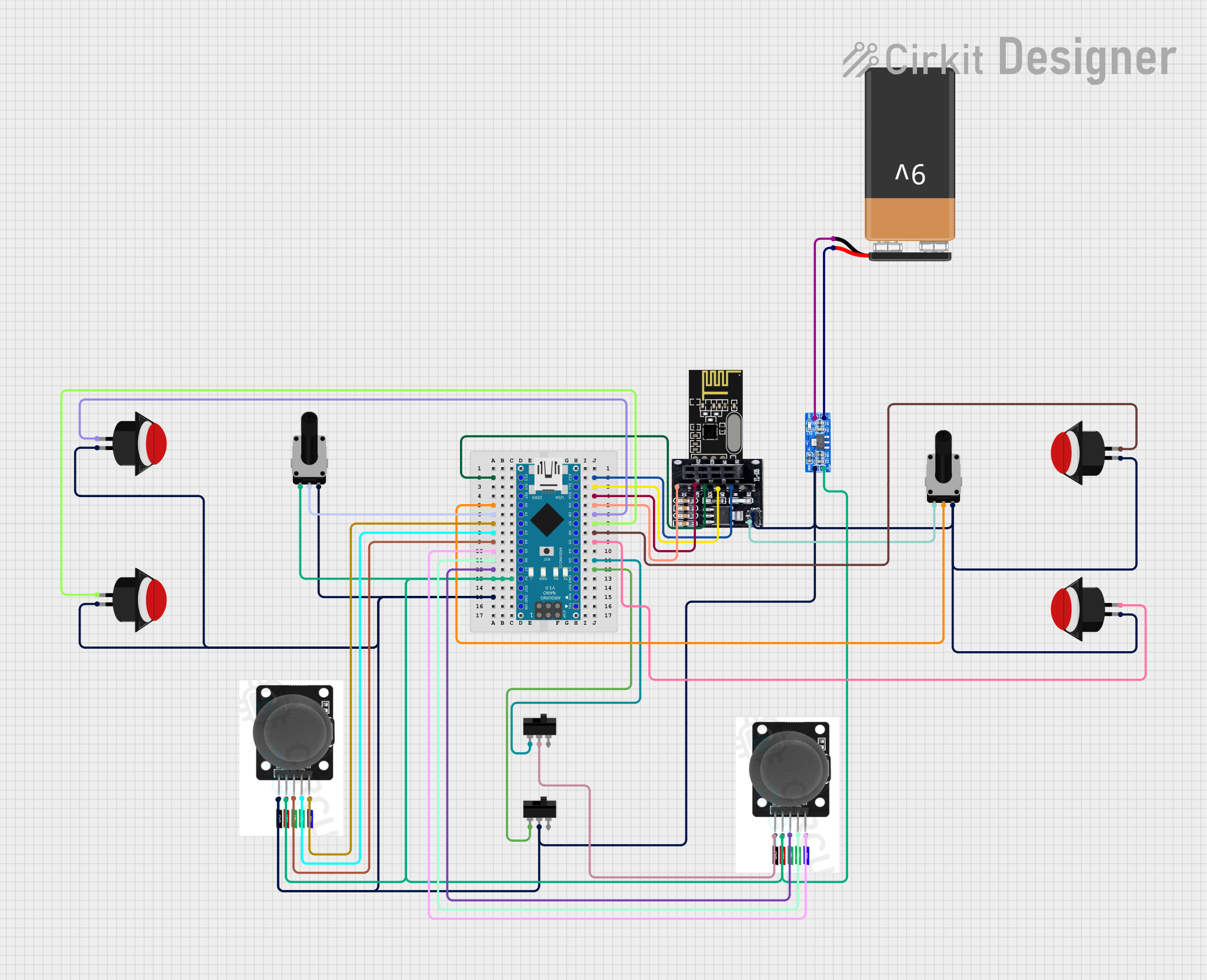The width and height of the screenshot is (1207, 980).
Task: Select the NRF24L01 adapter base board
Action: pos(717,493)
